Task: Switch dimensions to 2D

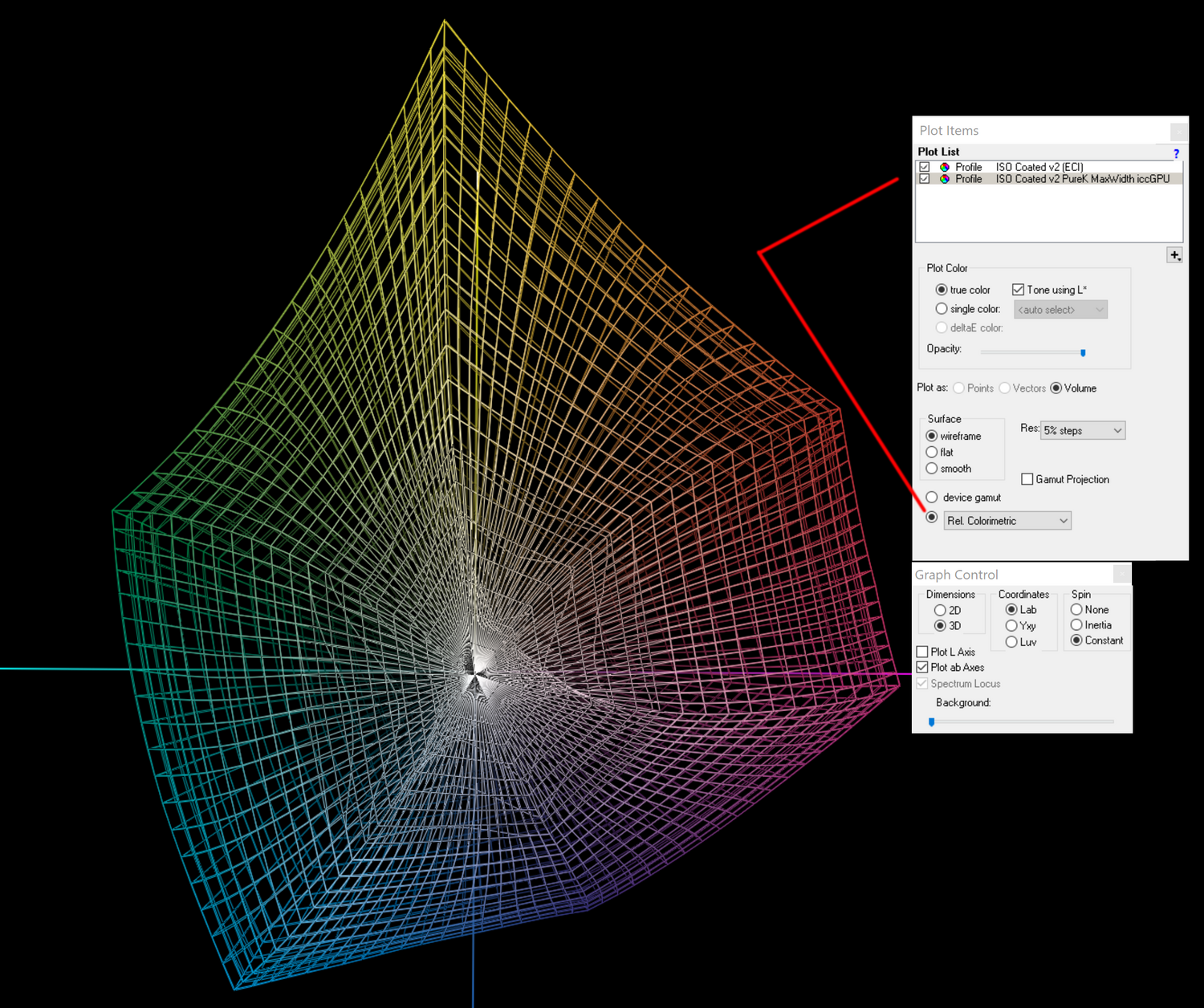Action: coord(940,611)
